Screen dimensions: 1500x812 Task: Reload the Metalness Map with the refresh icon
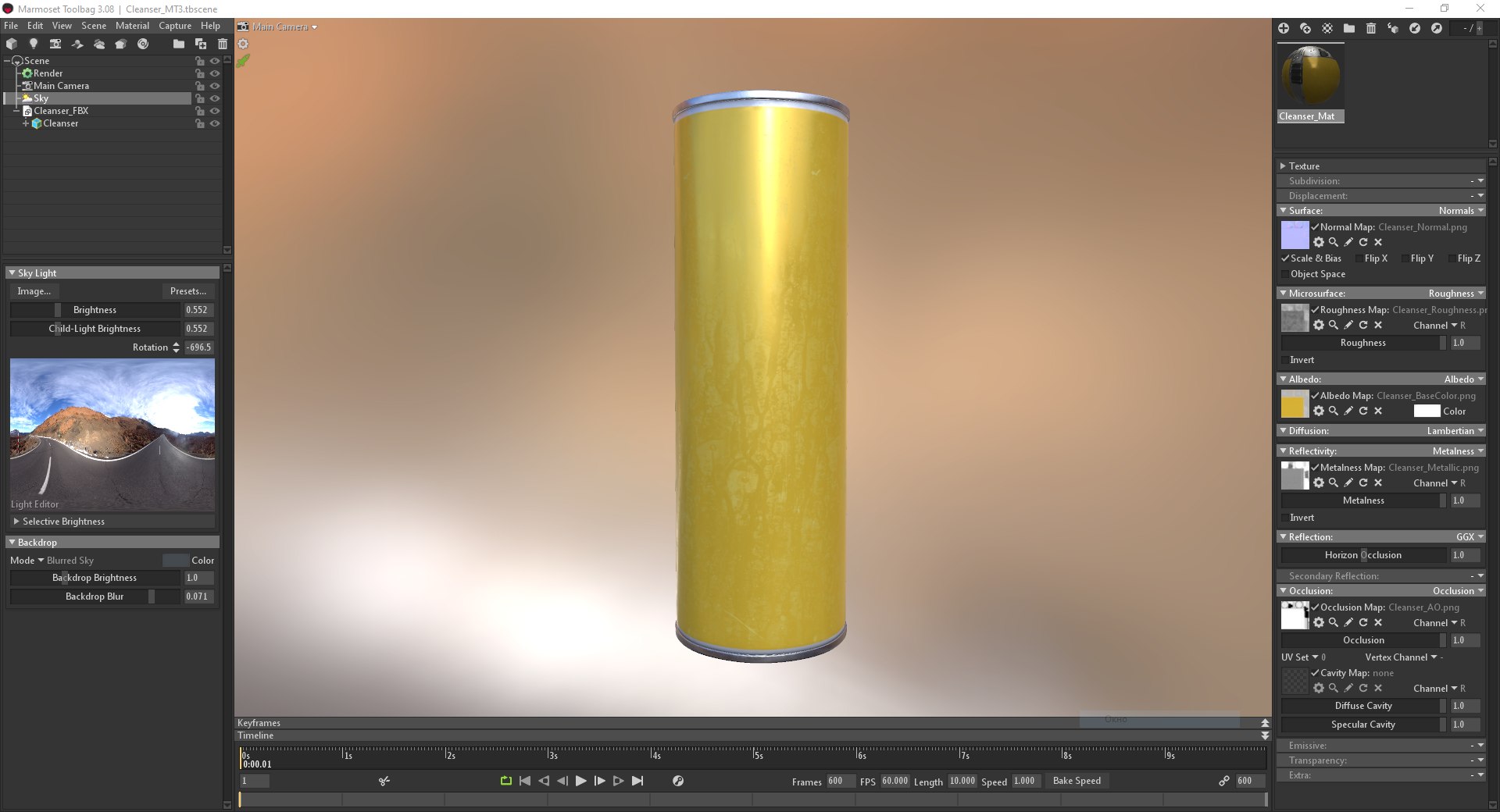tap(1363, 483)
